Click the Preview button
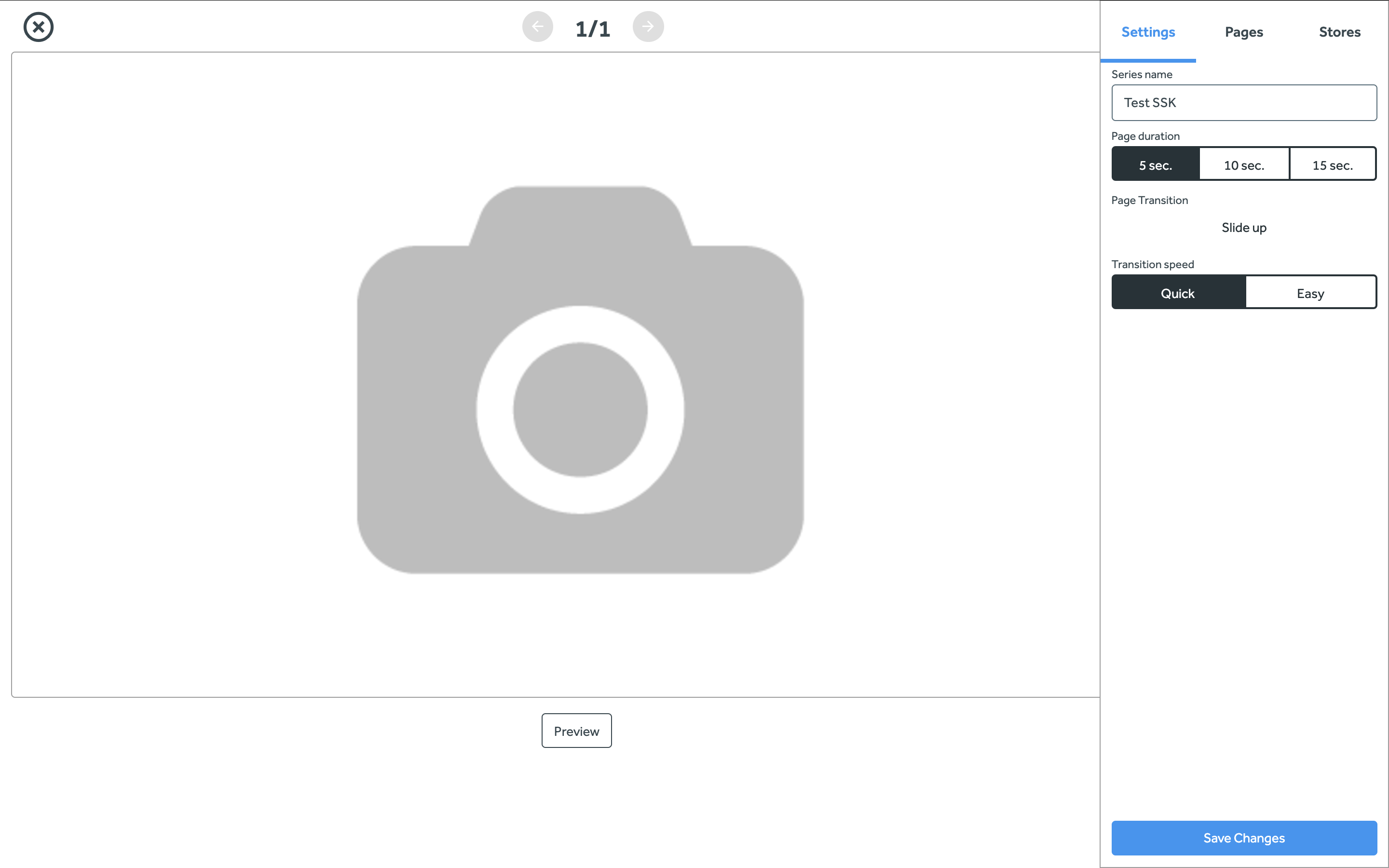Screen dimensions: 1389x868 pyautogui.click(x=576, y=731)
